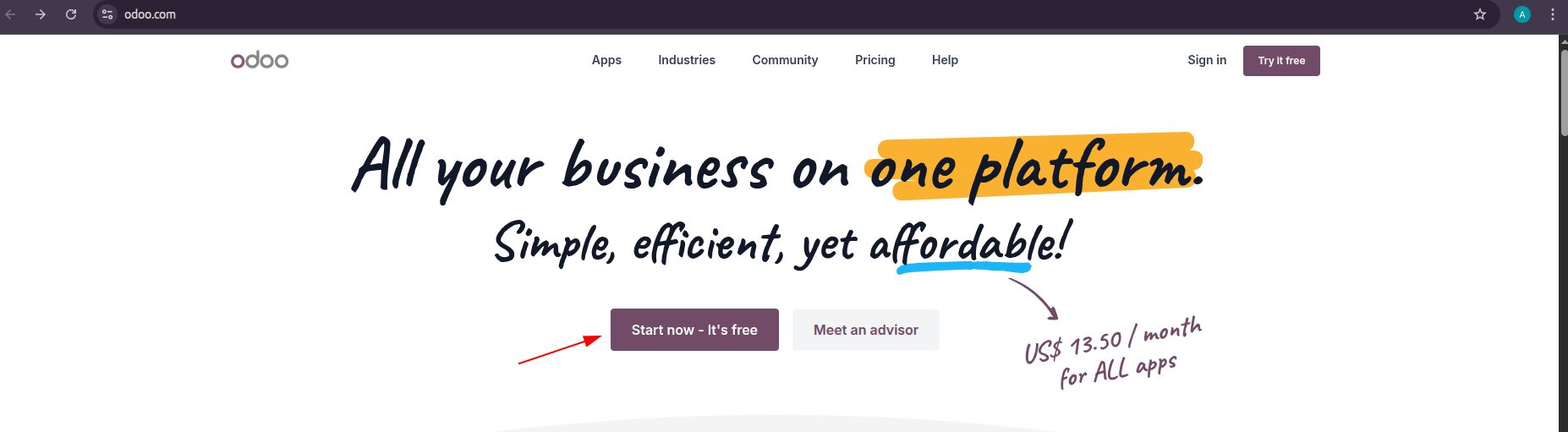View site information icon in address bar

pyautogui.click(x=107, y=14)
